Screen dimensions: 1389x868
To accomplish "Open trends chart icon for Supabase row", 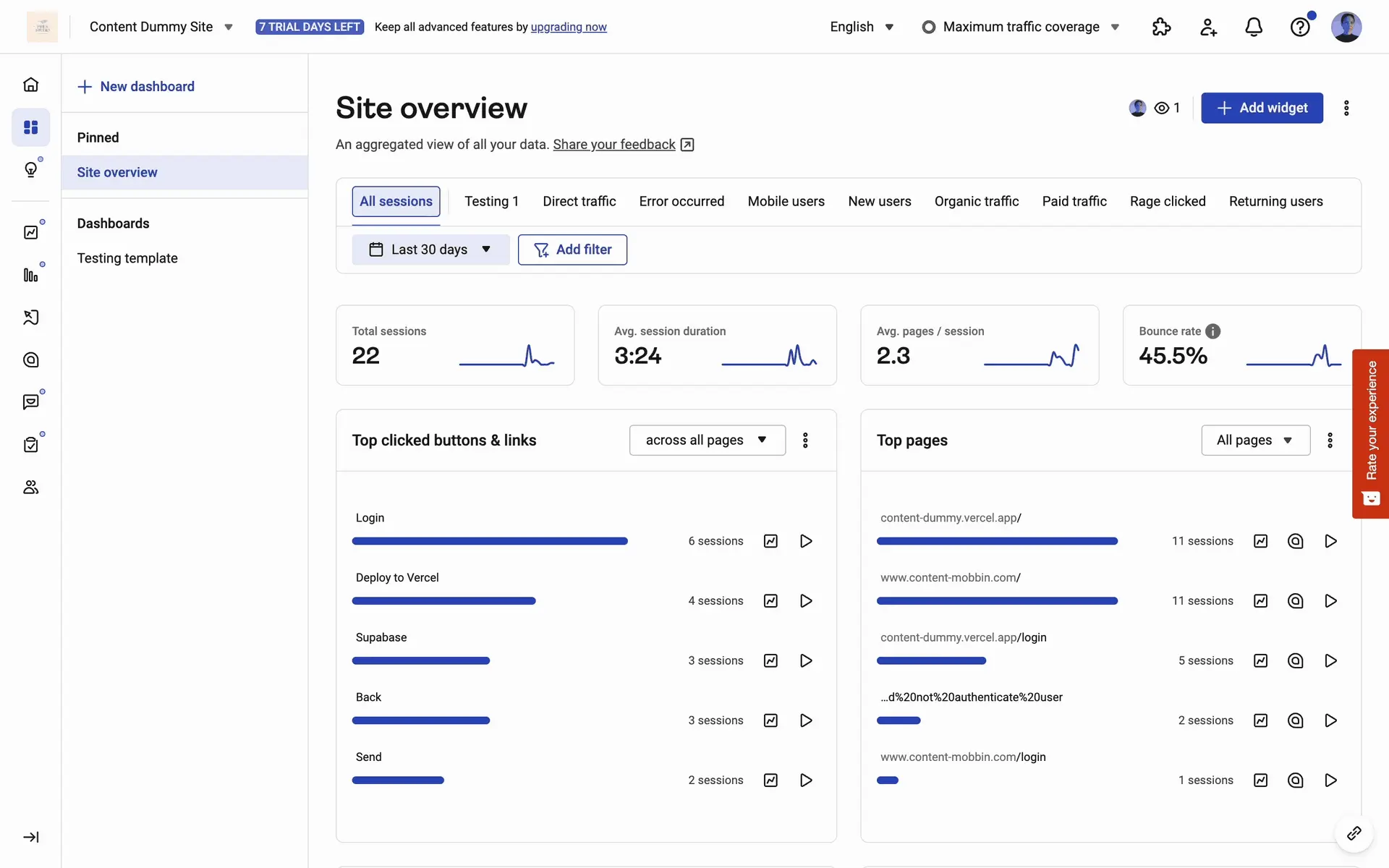I will (x=770, y=660).
